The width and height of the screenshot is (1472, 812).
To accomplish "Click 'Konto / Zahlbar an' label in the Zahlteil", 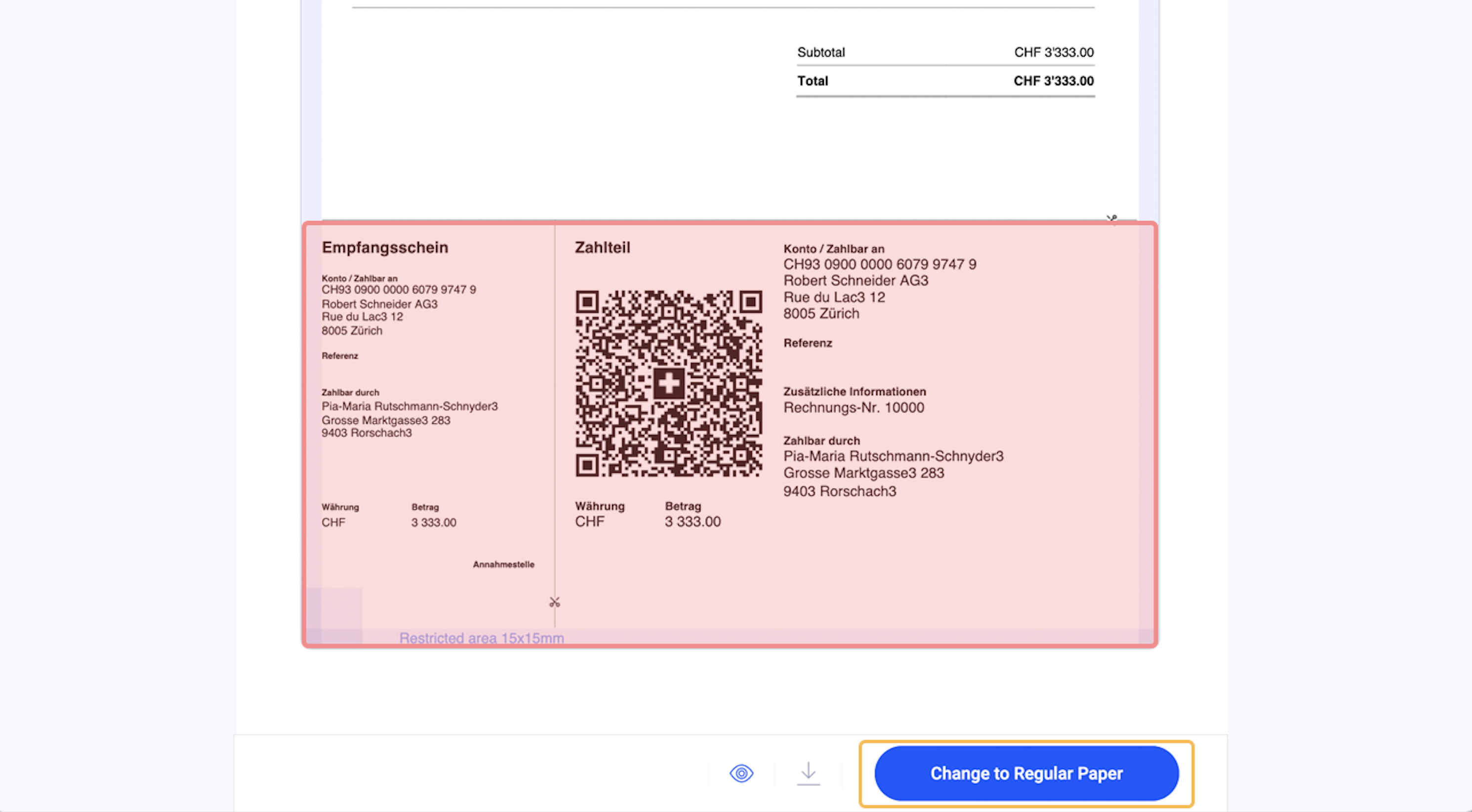I will tap(834, 249).
